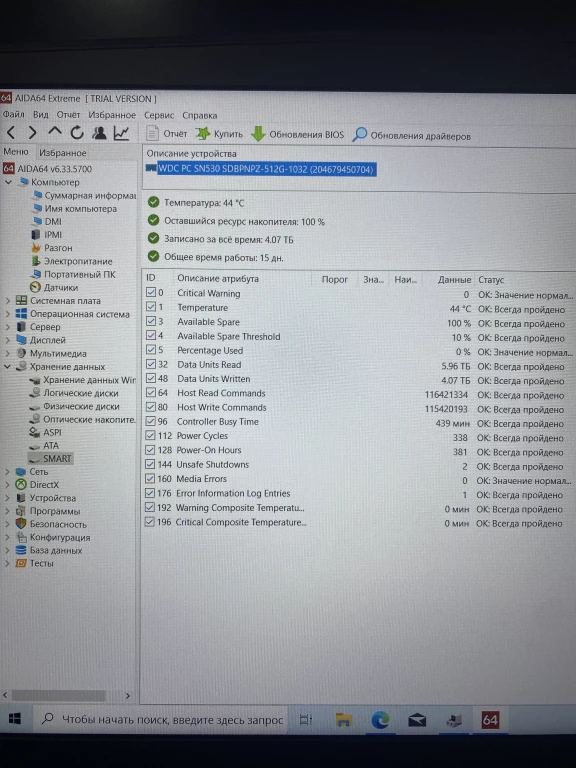Screen dimensions: 576x768
Task: Open the Сервис menu
Action: point(159,115)
